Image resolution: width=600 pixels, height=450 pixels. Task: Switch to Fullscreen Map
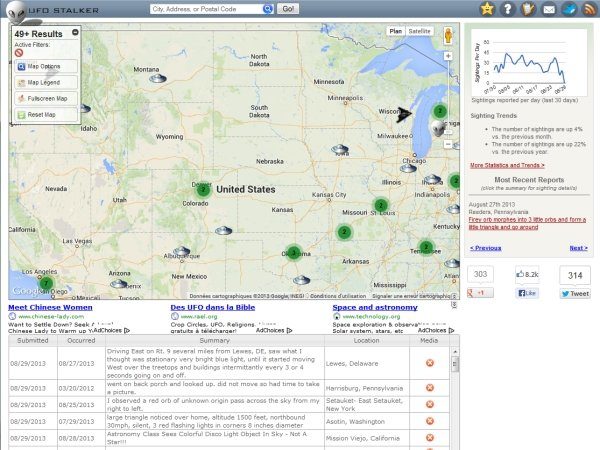[x=46, y=98]
